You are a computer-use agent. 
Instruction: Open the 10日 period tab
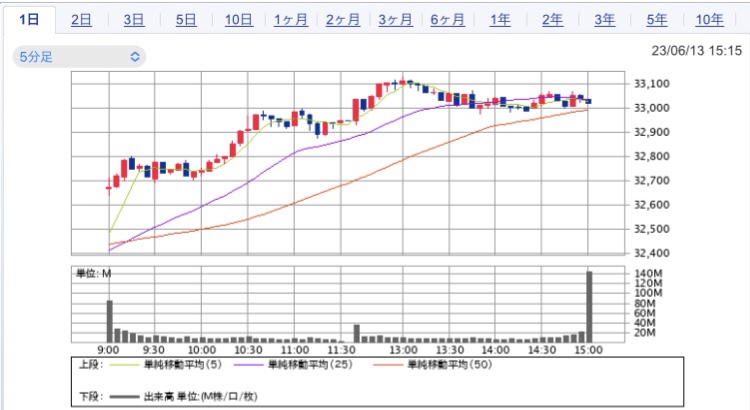[239, 20]
